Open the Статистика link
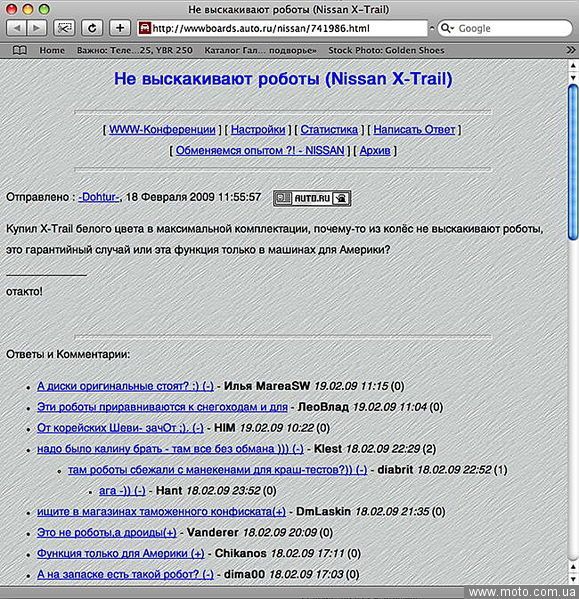 pyautogui.click(x=329, y=130)
